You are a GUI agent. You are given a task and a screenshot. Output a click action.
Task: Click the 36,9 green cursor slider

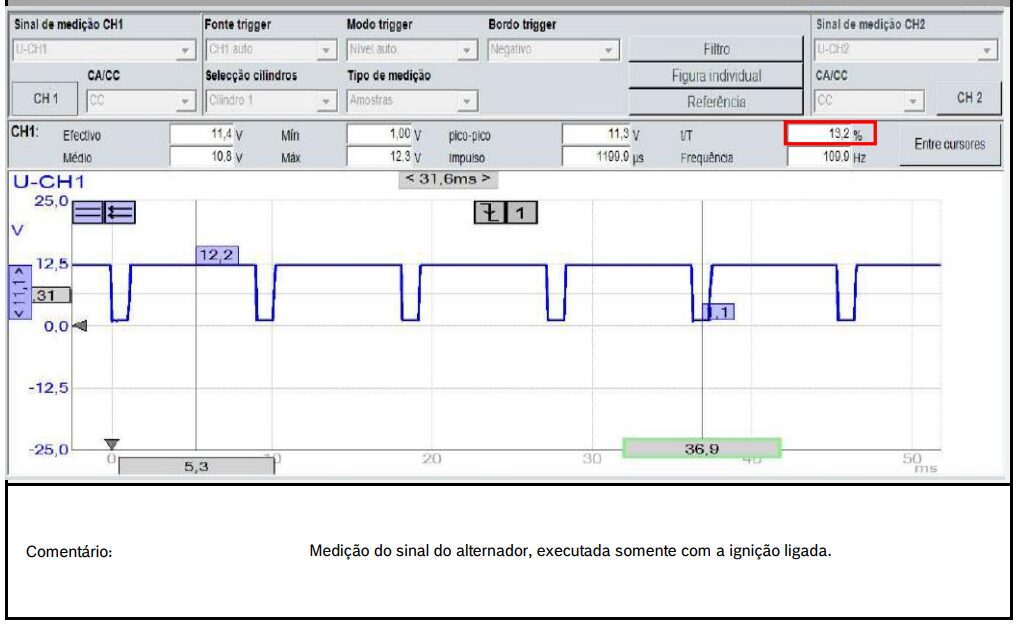click(x=701, y=449)
